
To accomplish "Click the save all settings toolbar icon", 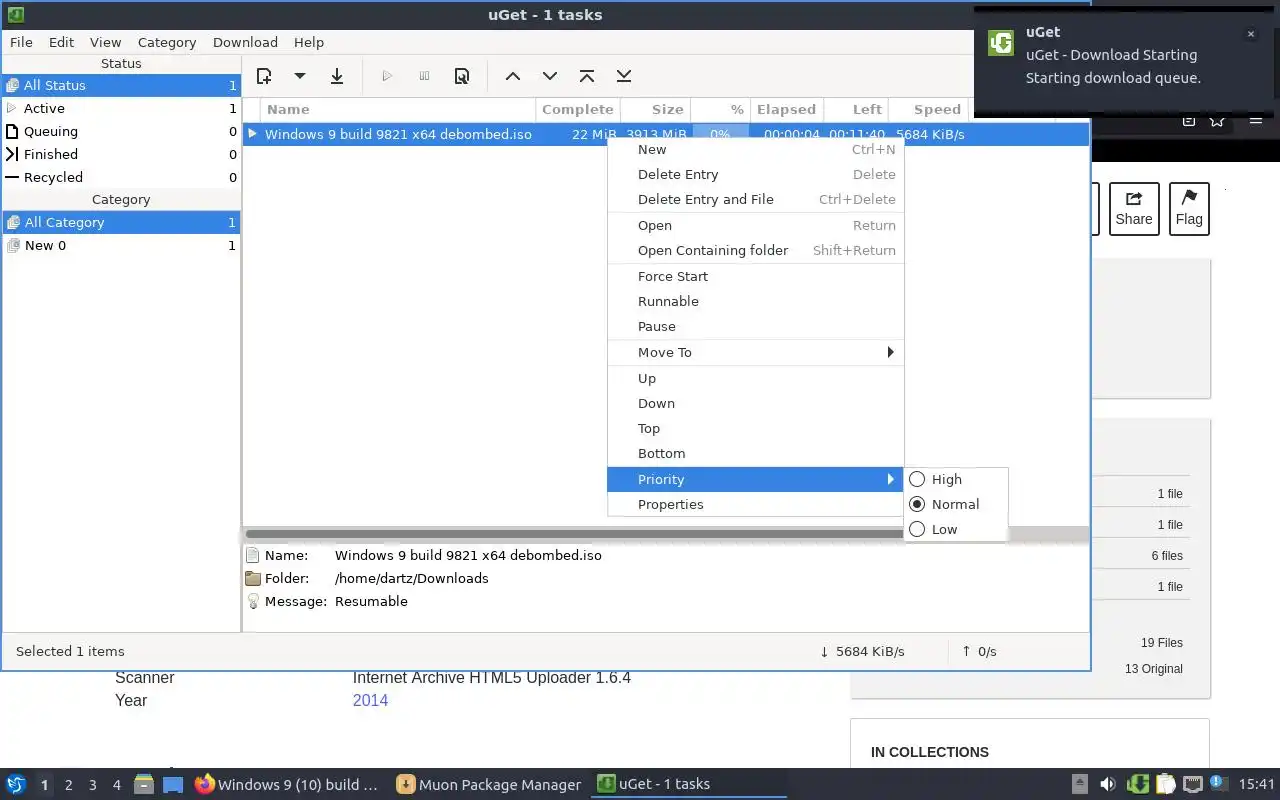I will (337, 76).
